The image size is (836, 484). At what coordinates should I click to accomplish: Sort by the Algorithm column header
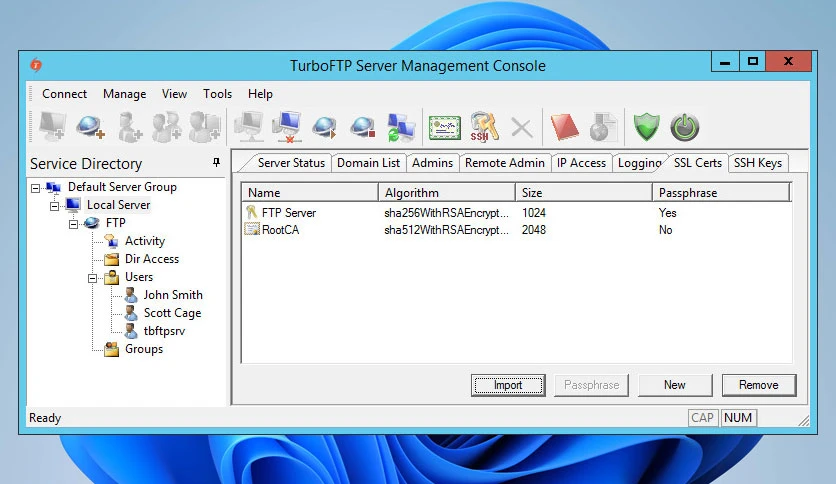(x=447, y=192)
